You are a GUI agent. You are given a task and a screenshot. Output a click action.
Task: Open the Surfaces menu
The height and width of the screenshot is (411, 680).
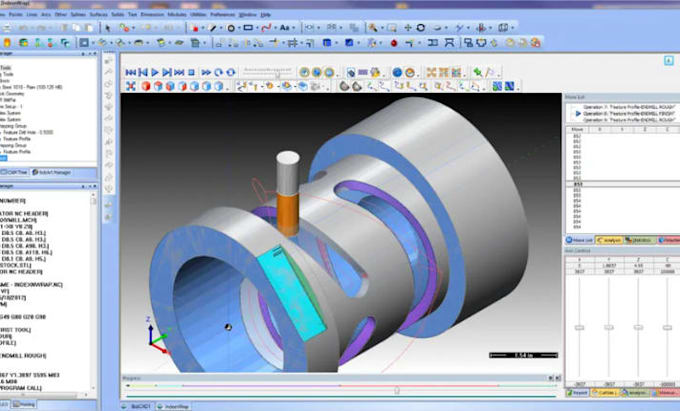coord(98,15)
